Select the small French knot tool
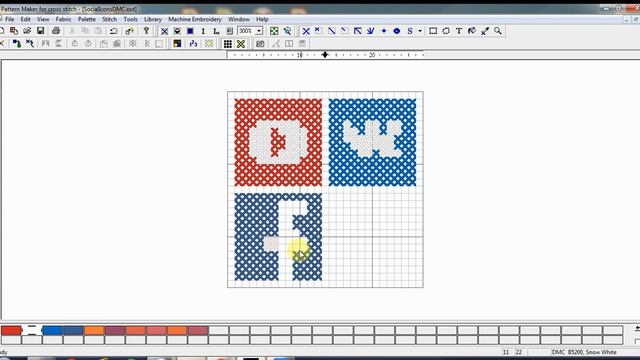Image resolution: width=640 pixels, height=360 pixels. coord(384,31)
